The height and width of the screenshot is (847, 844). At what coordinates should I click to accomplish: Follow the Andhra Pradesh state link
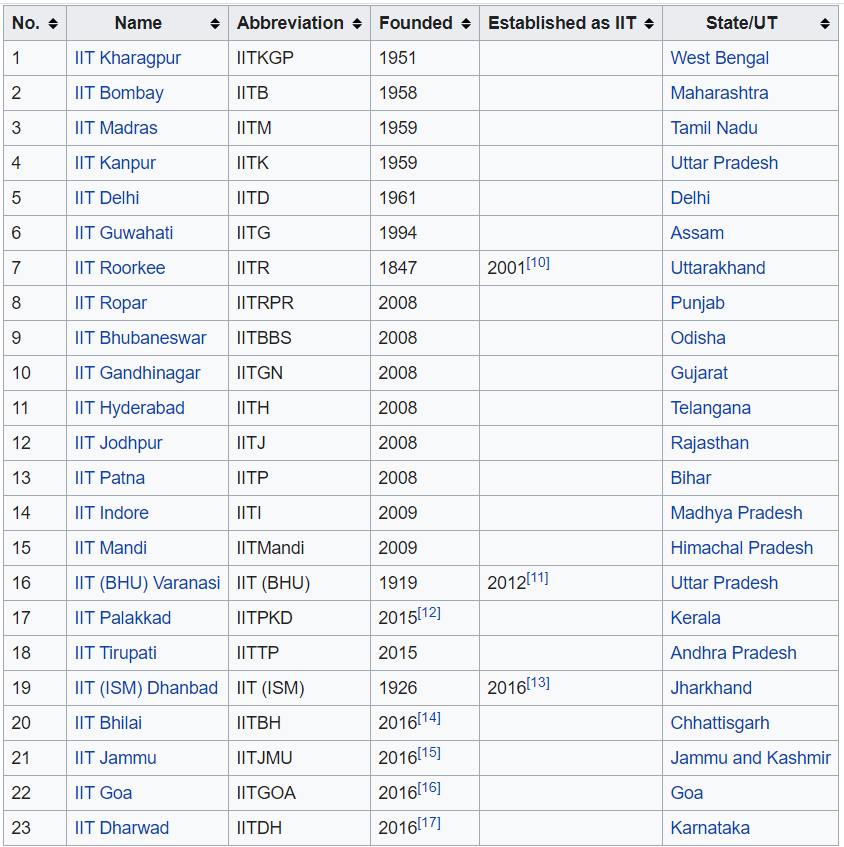(x=734, y=653)
